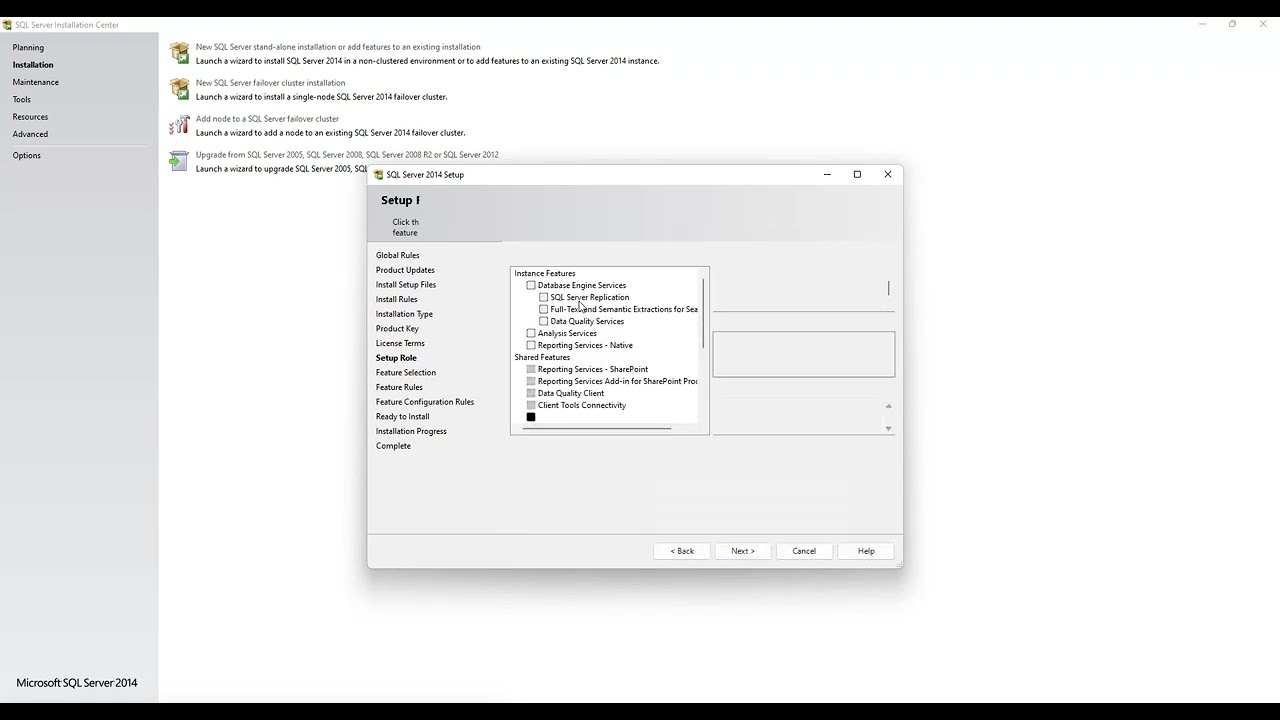
Task: Click the SQL Server Installation Center title icon
Action: point(7,25)
